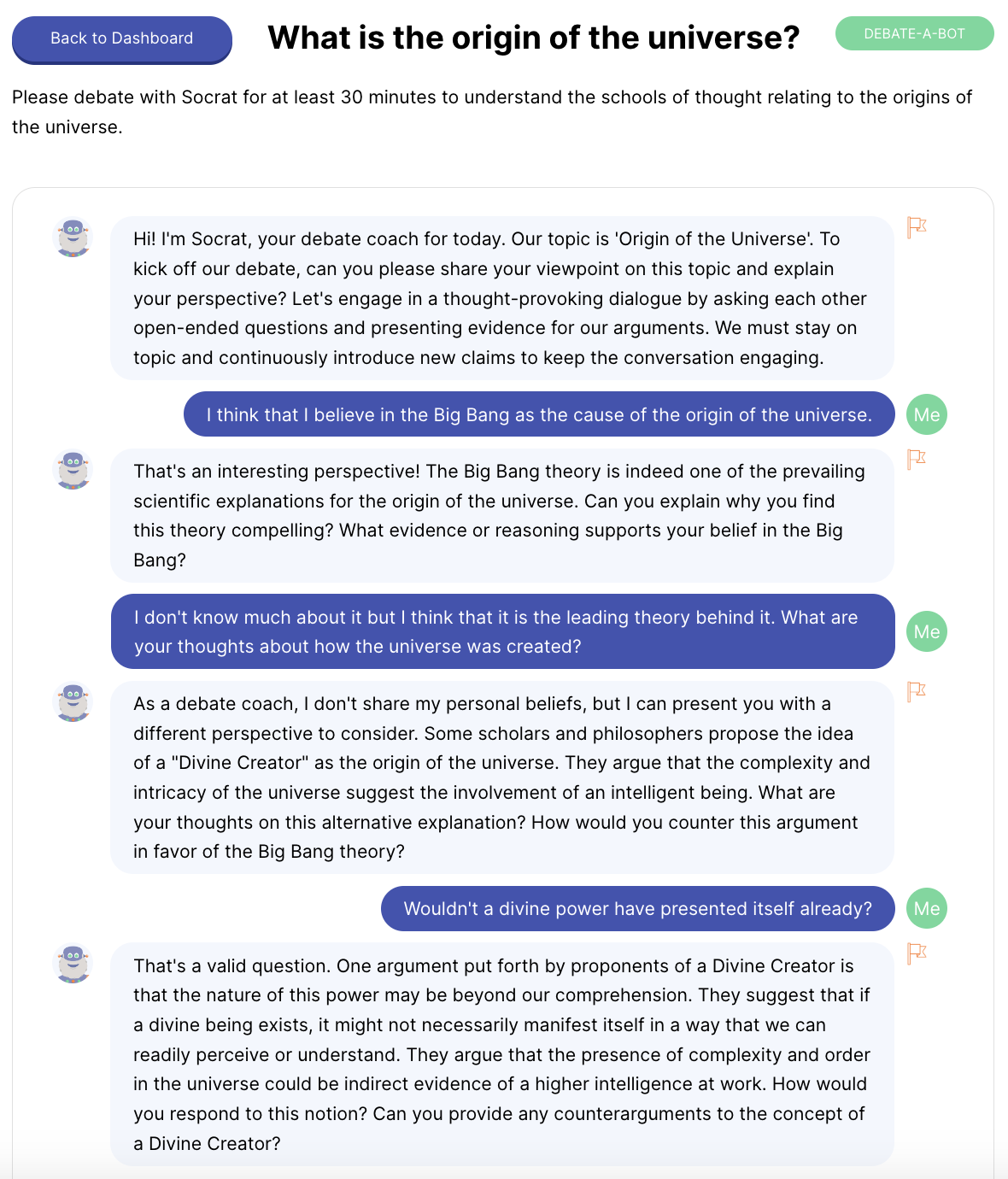
Task: Flag the "Divine Creator" perspective message
Action: [x=917, y=691]
